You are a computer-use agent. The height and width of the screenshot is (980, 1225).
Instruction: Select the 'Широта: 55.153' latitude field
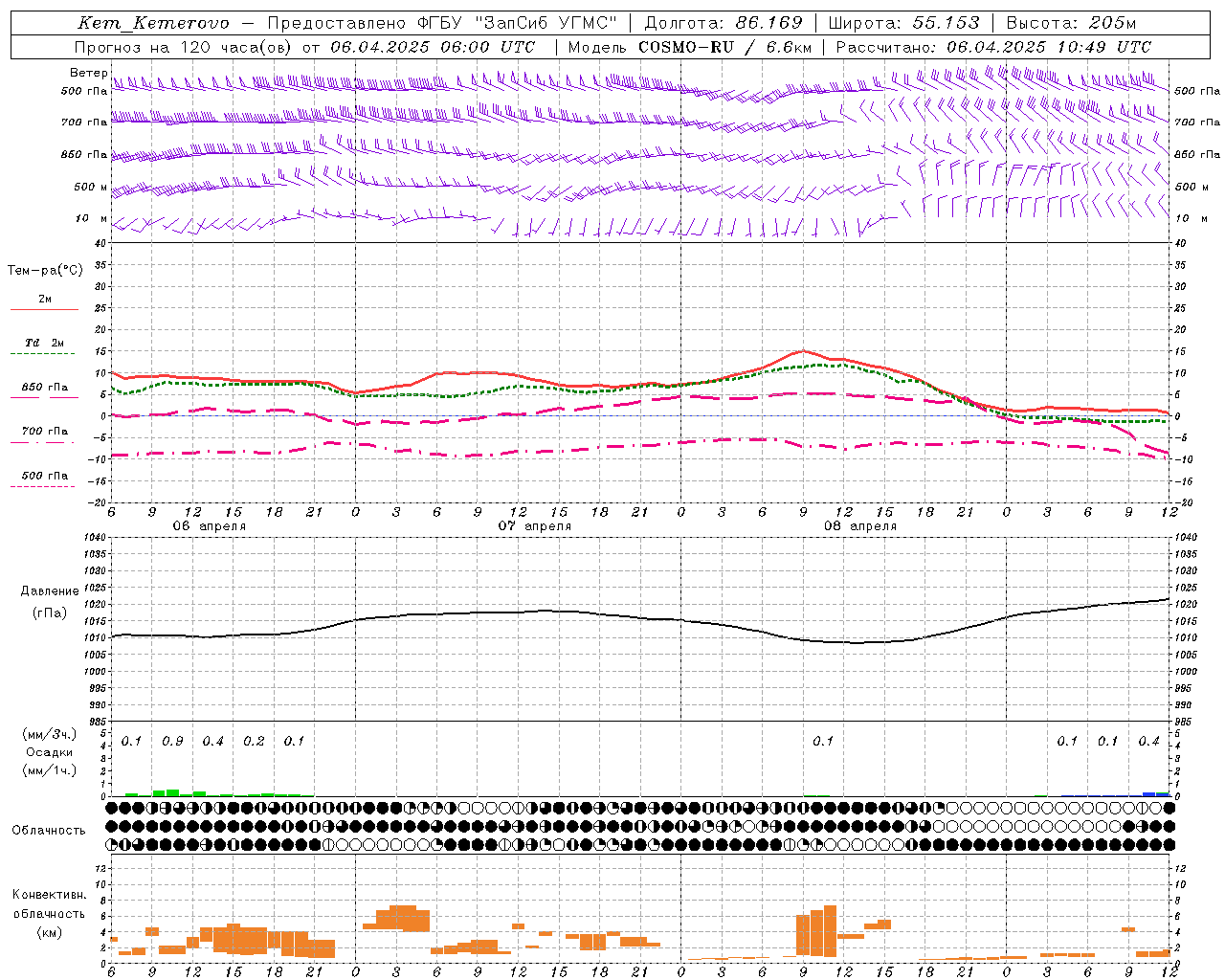tap(904, 23)
